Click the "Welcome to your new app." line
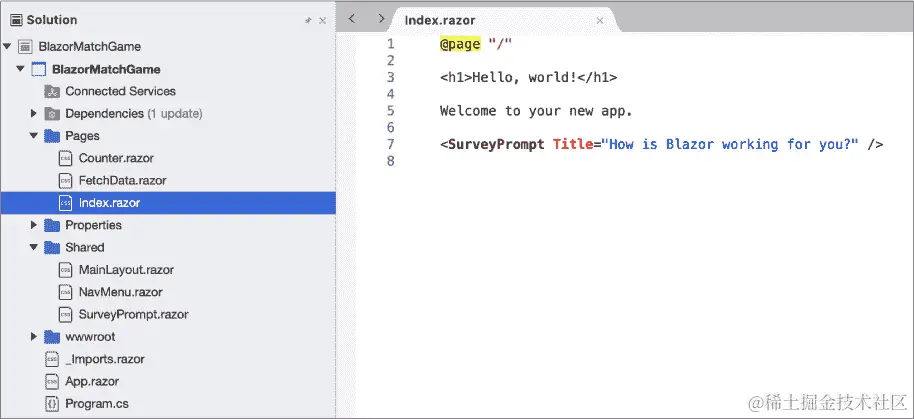 point(536,111)
